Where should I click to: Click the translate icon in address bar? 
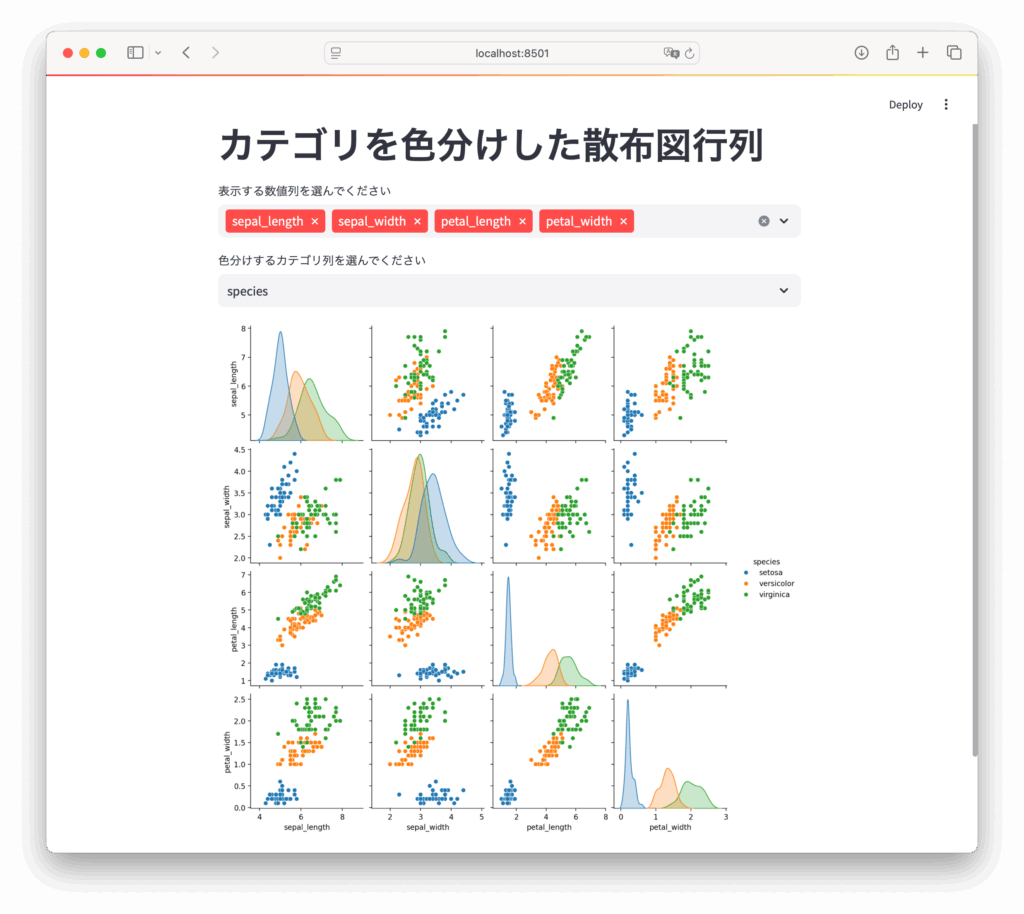[x=670, y=53]
